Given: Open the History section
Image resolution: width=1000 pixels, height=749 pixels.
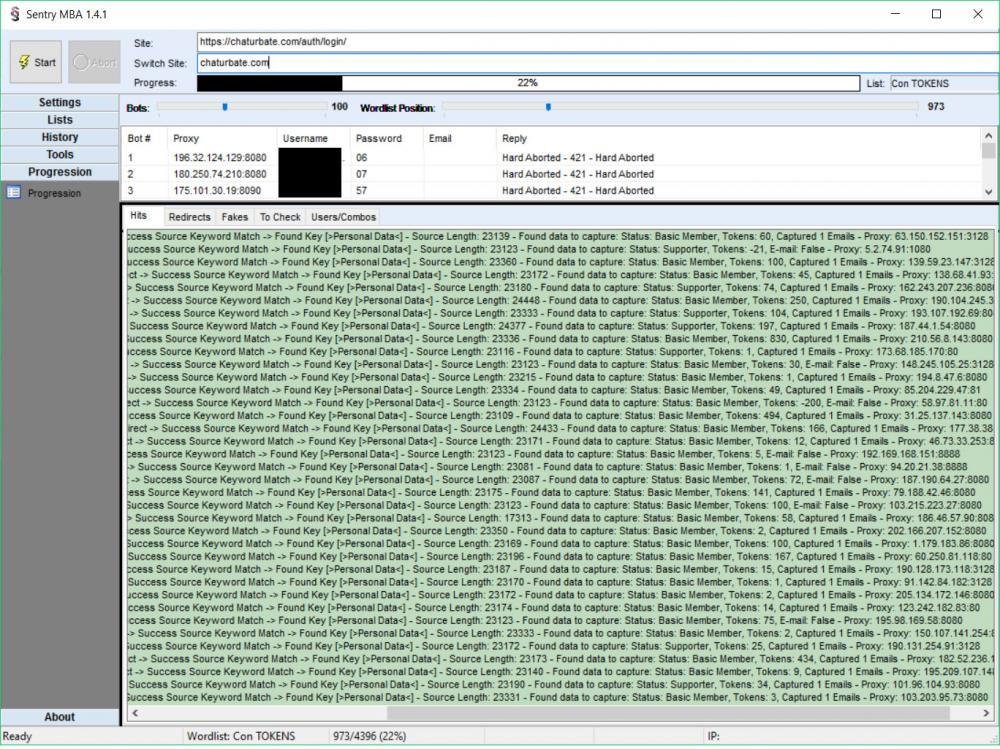Looking at the screenshot, I should [x=59, y=137].
